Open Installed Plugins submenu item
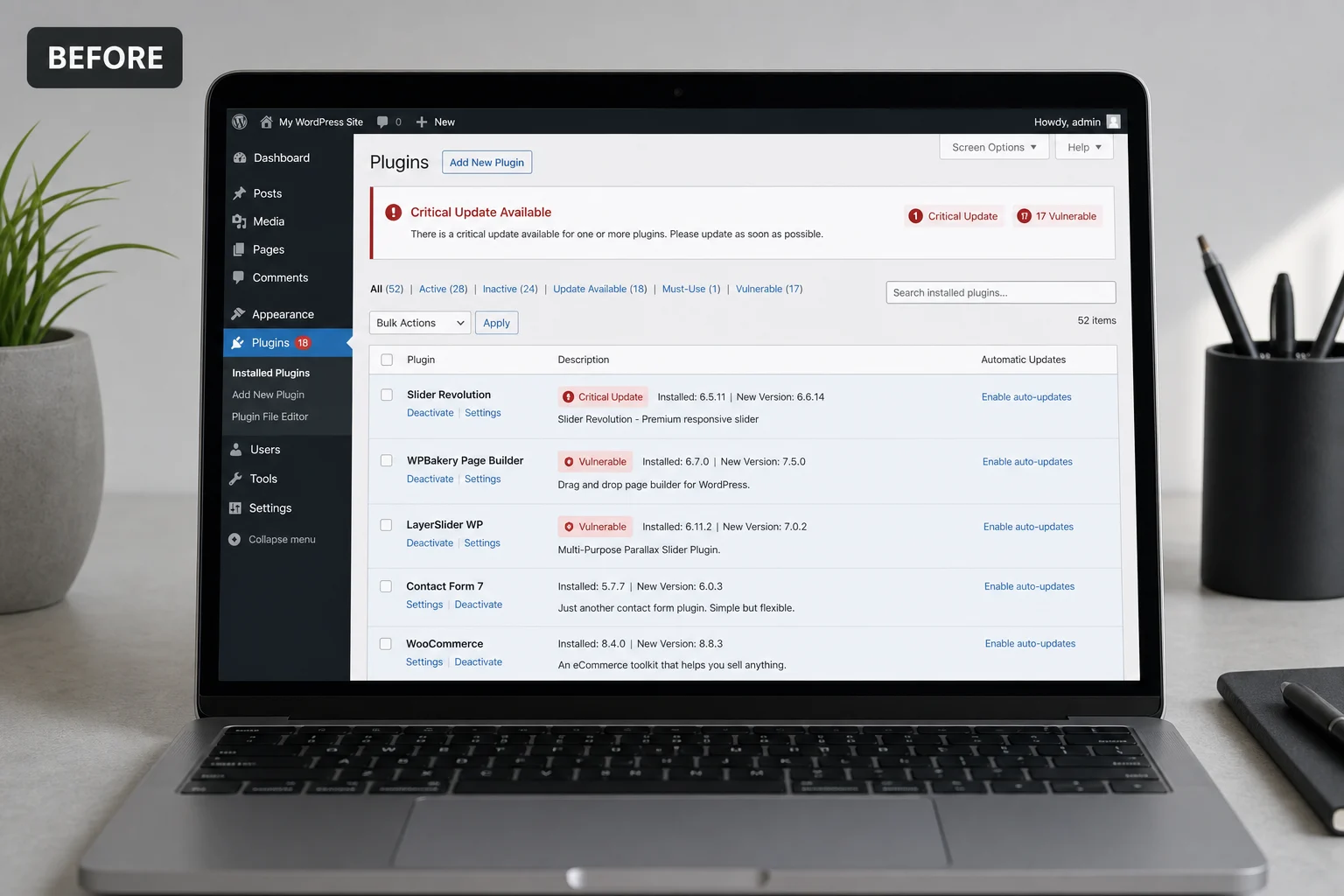The image size is (1344, 896). pyautogui.click(x=270, y=373)
